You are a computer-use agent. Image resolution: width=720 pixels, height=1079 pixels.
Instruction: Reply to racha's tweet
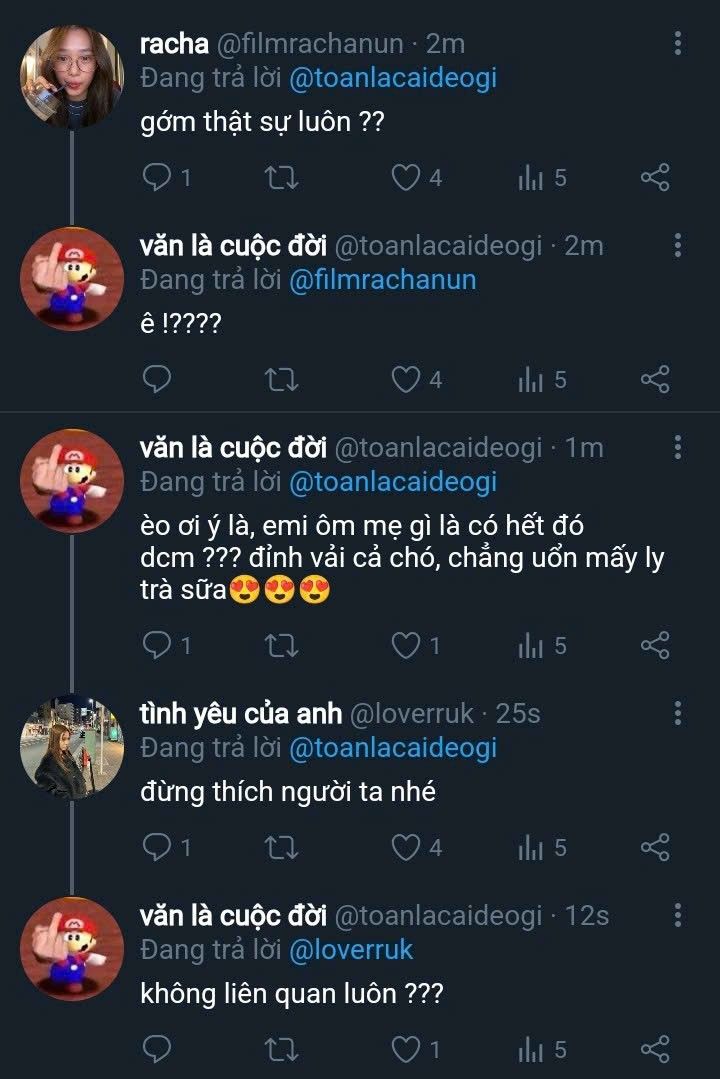158,178
